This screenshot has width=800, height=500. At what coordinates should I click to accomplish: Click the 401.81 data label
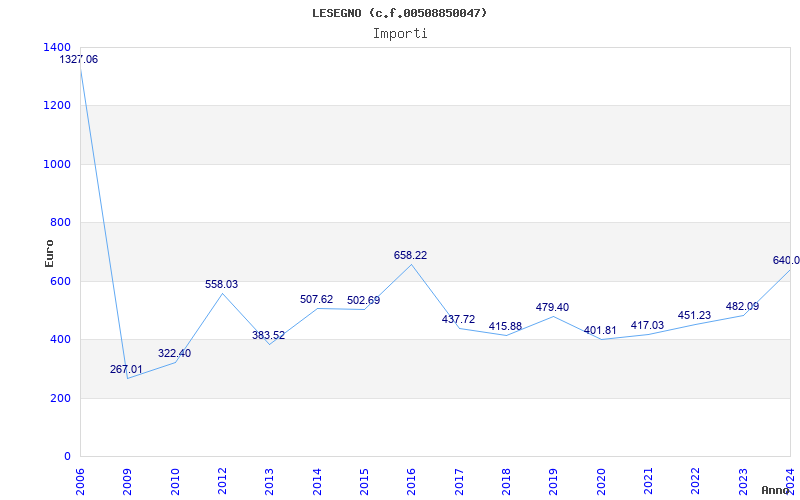pyautogui.click(x=600, y=330)
